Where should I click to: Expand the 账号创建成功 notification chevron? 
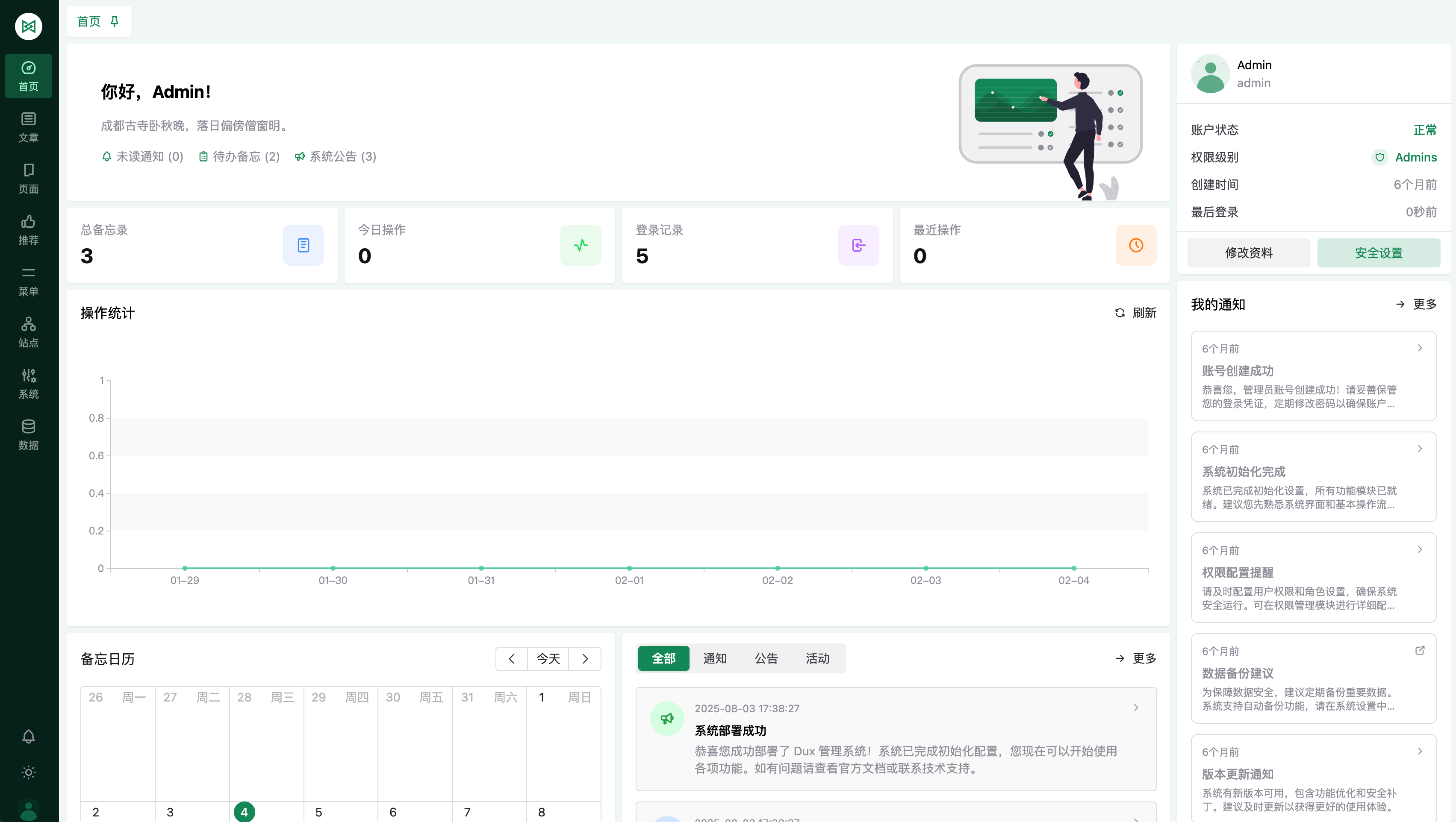(1419, 348)
